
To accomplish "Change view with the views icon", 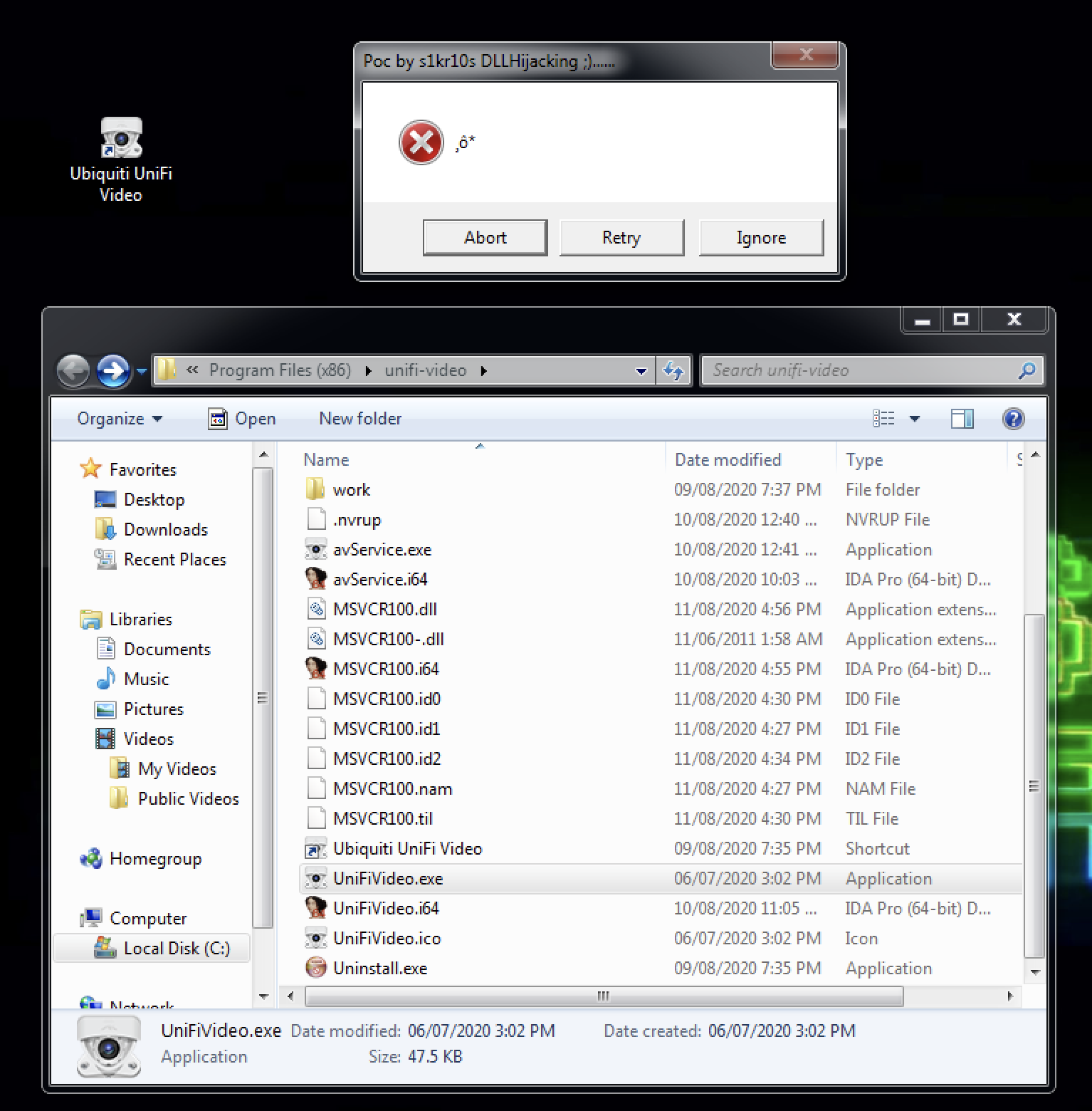I will (883, 419).
